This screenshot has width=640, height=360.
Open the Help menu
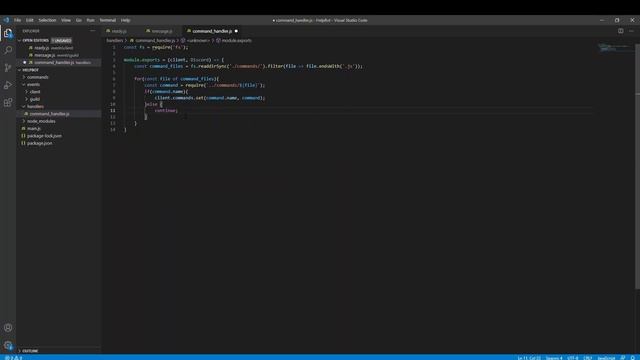(125, 20)
